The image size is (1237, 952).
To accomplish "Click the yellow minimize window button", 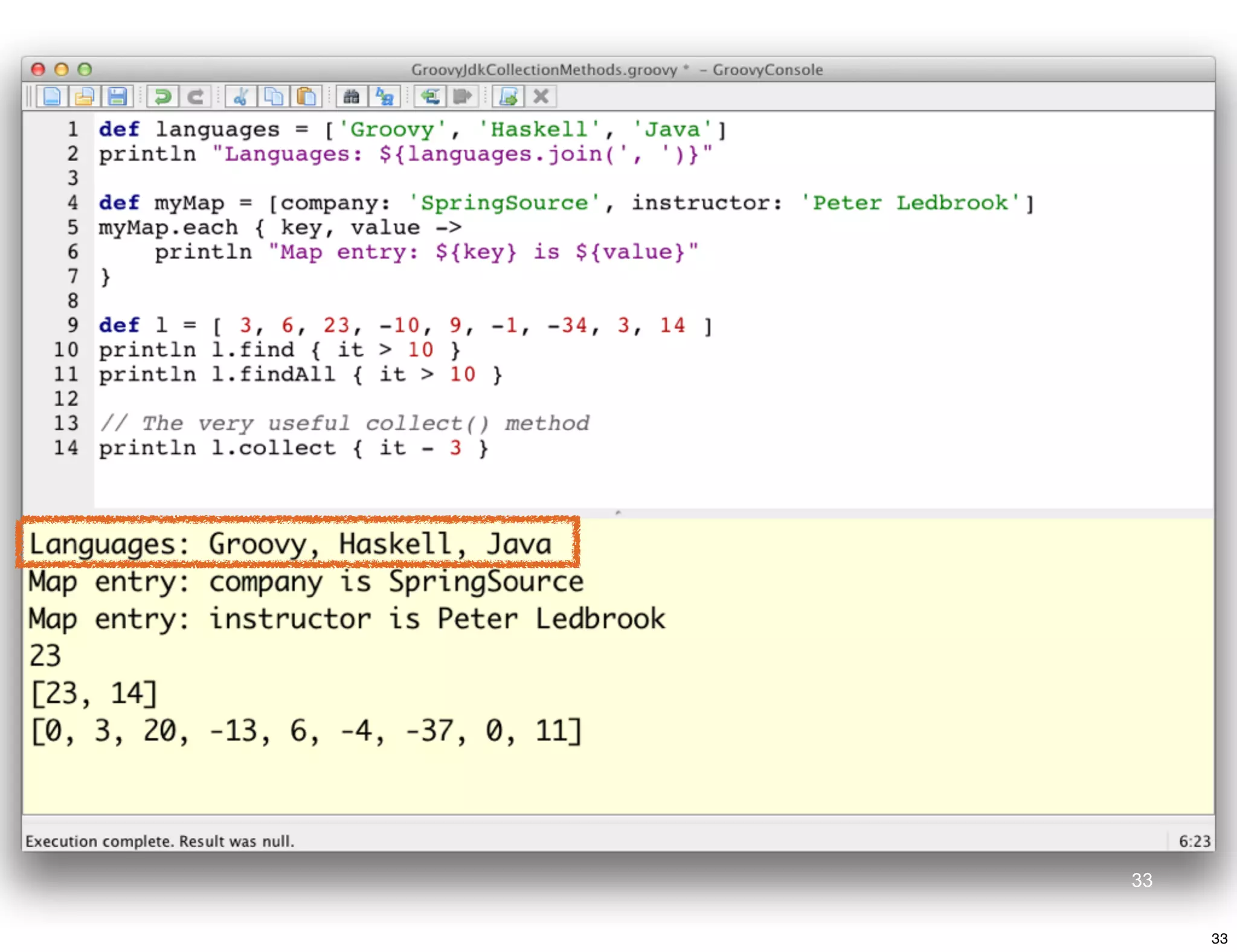I will (x=61, y=69).
